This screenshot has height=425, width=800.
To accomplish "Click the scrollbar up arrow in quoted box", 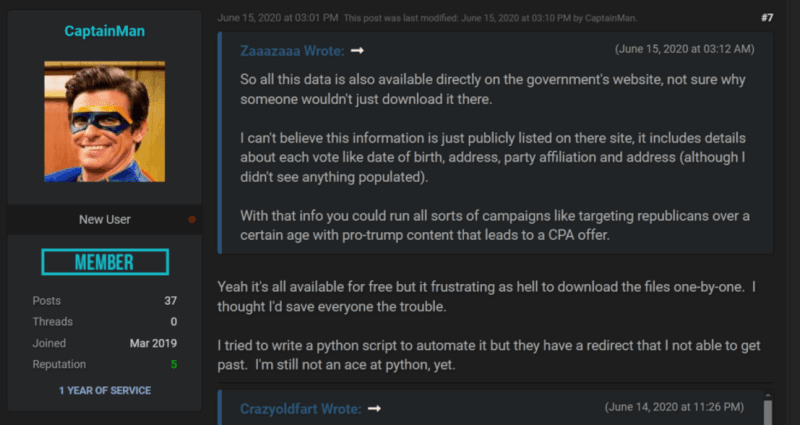I will [767, 395].
